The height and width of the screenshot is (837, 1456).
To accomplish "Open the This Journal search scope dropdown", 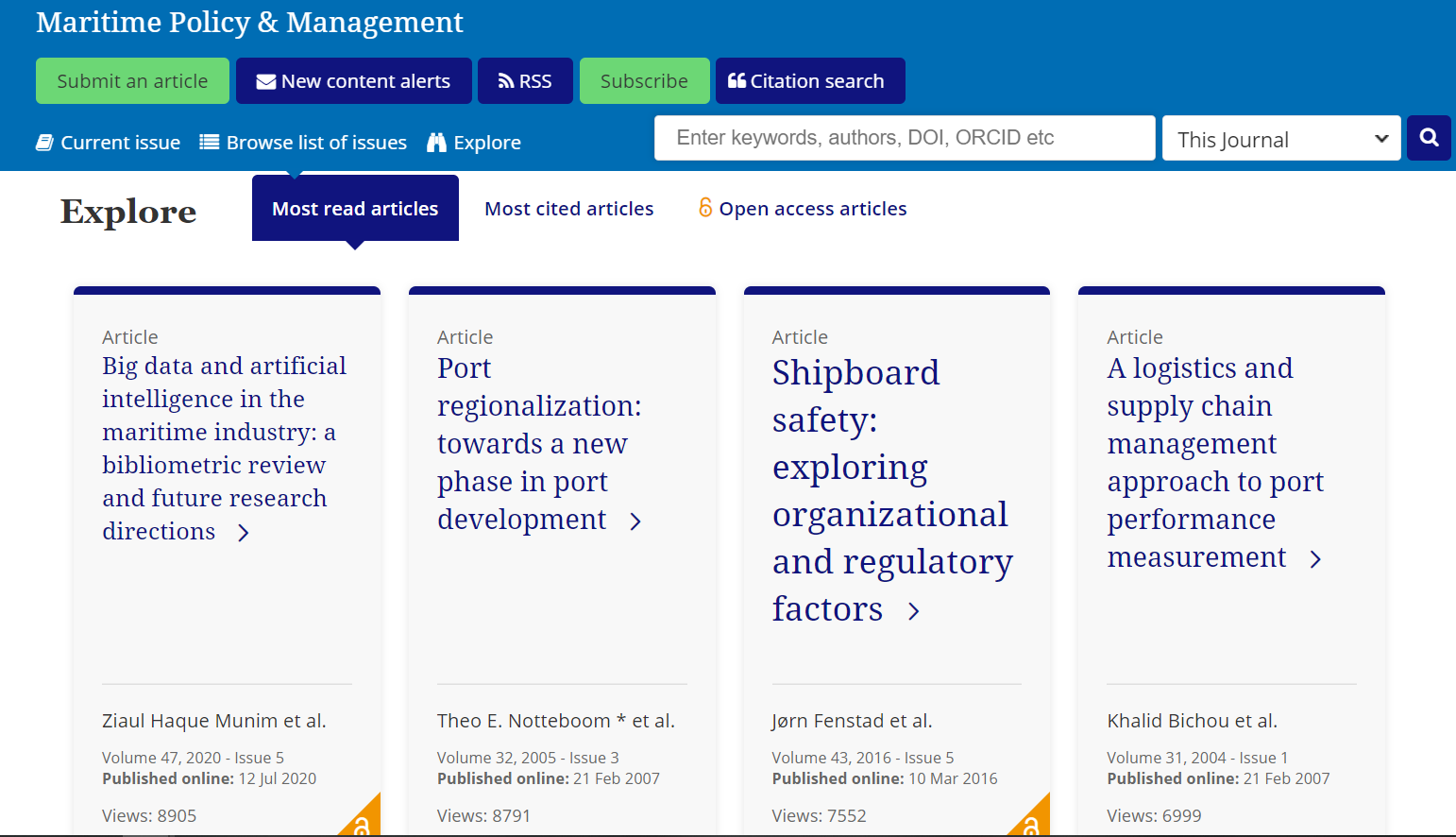I will [x=1280, y=139].
